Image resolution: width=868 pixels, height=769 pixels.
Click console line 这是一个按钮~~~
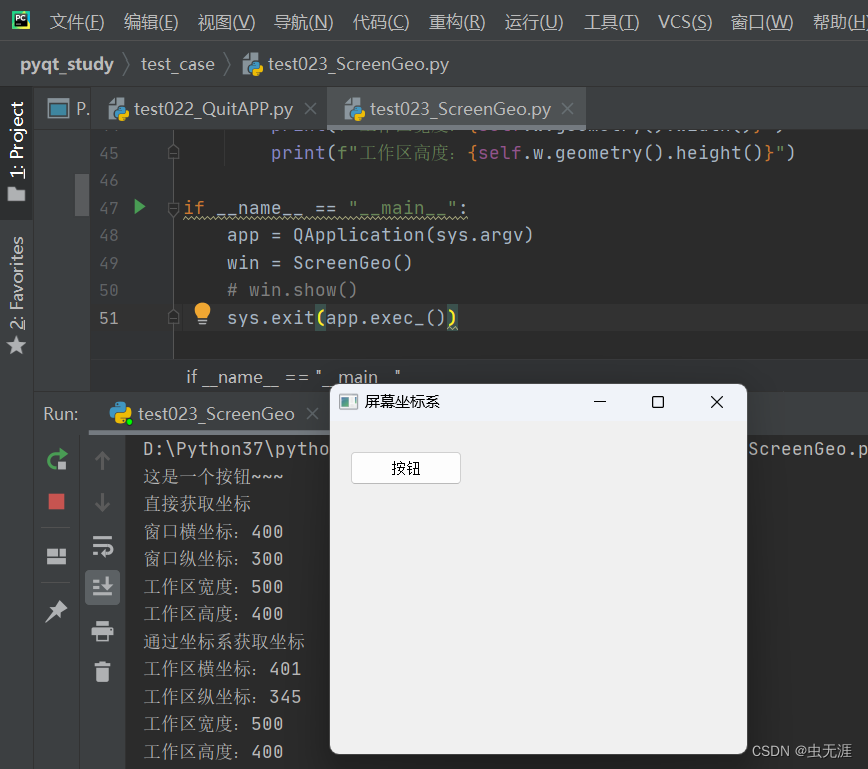coord(214,476)
